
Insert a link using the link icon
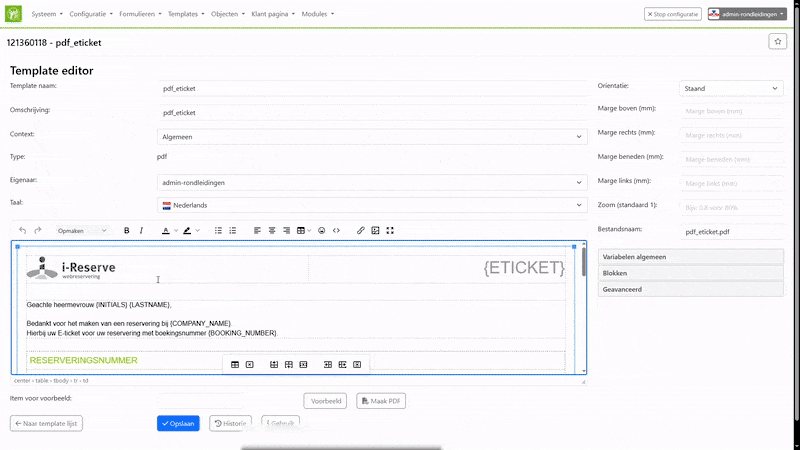361,230
